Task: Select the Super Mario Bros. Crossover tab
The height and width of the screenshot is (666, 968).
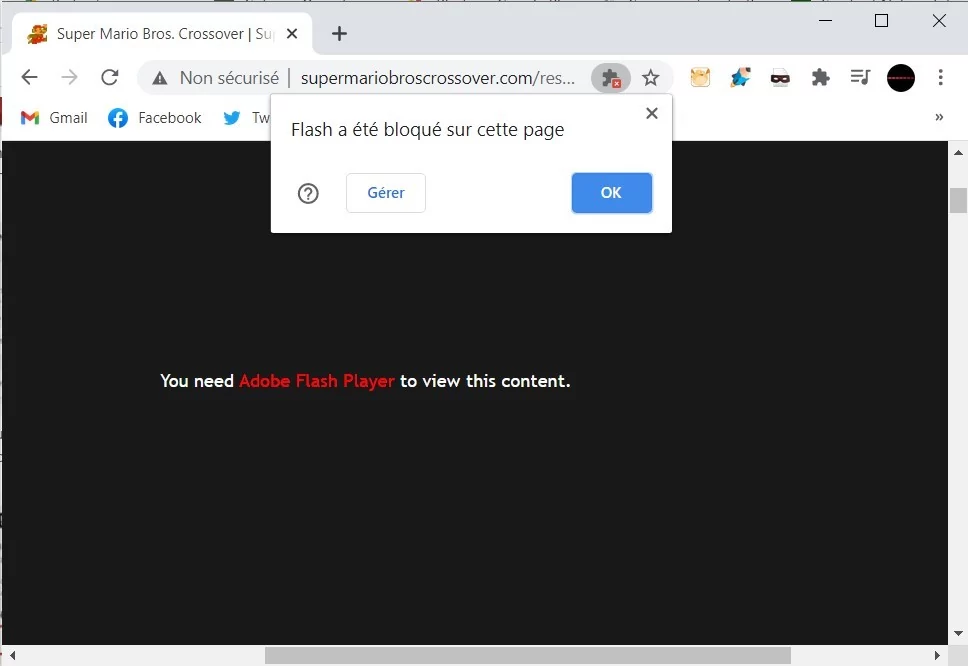Action: pos(162,33)
